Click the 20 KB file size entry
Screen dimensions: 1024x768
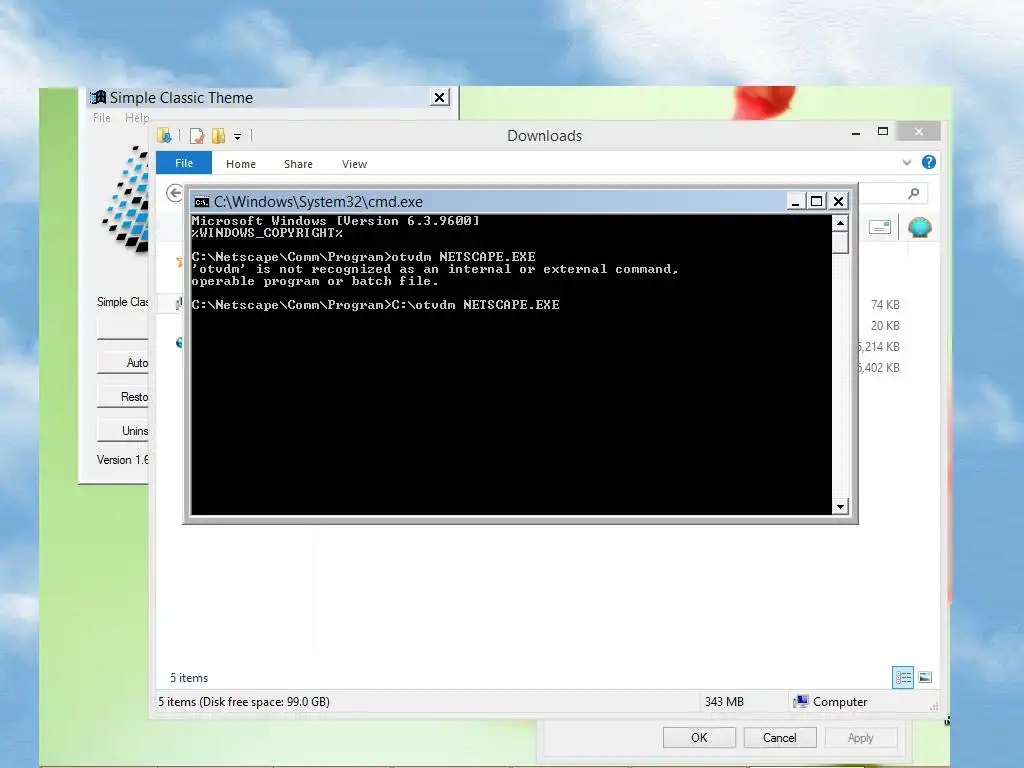885,326
